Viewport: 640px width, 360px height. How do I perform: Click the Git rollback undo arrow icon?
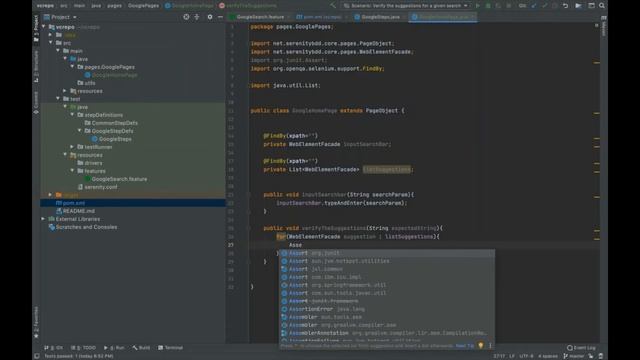(x=565, y=6)
